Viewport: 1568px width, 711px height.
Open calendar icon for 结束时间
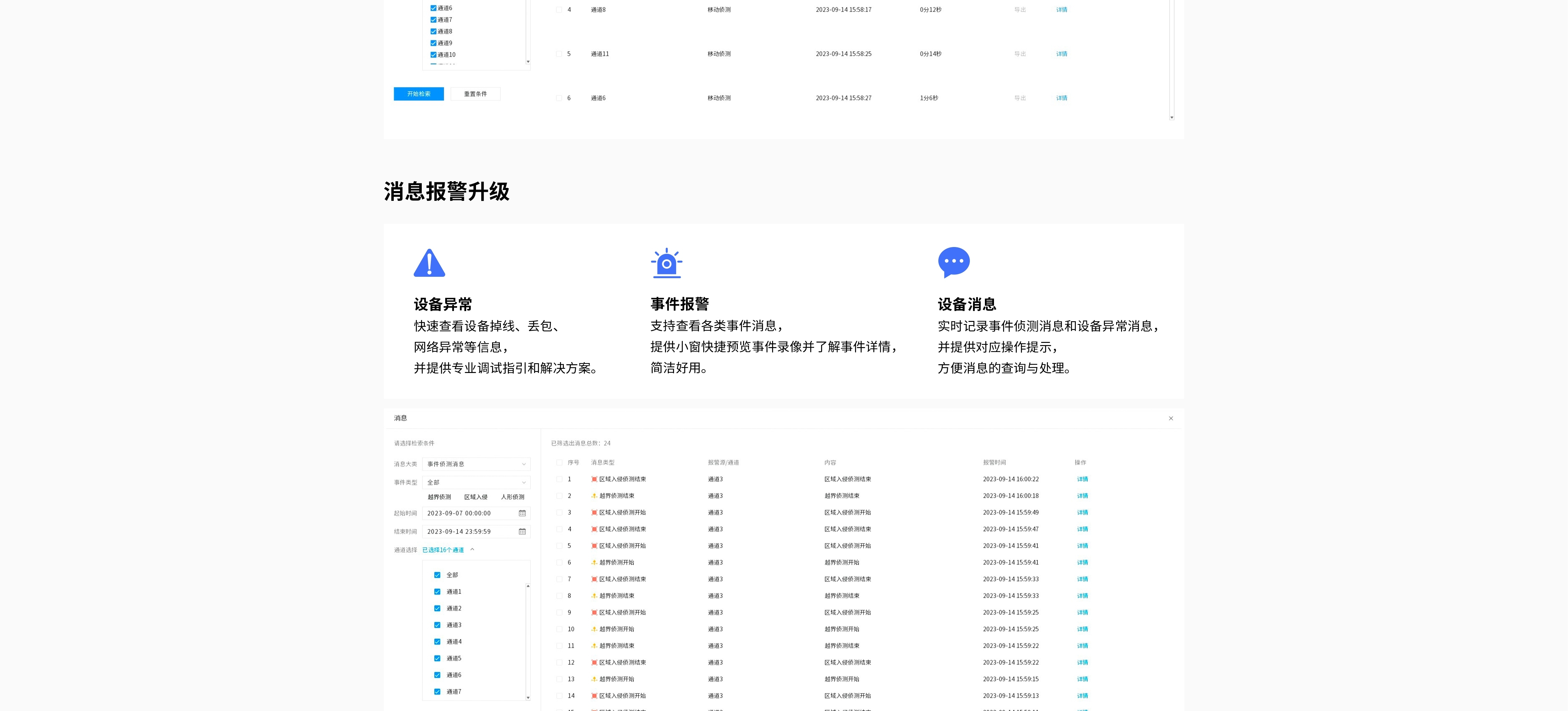[522, 532]
